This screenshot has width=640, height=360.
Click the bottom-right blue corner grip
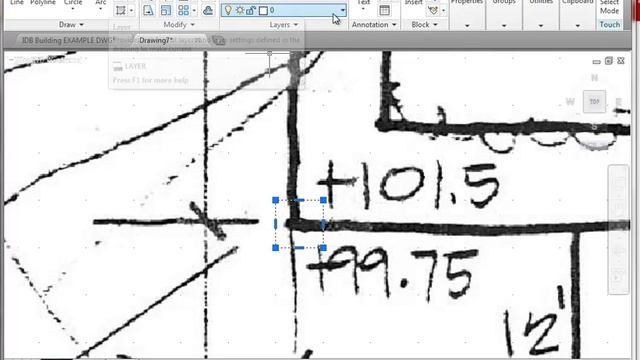(x=323, y=247)
